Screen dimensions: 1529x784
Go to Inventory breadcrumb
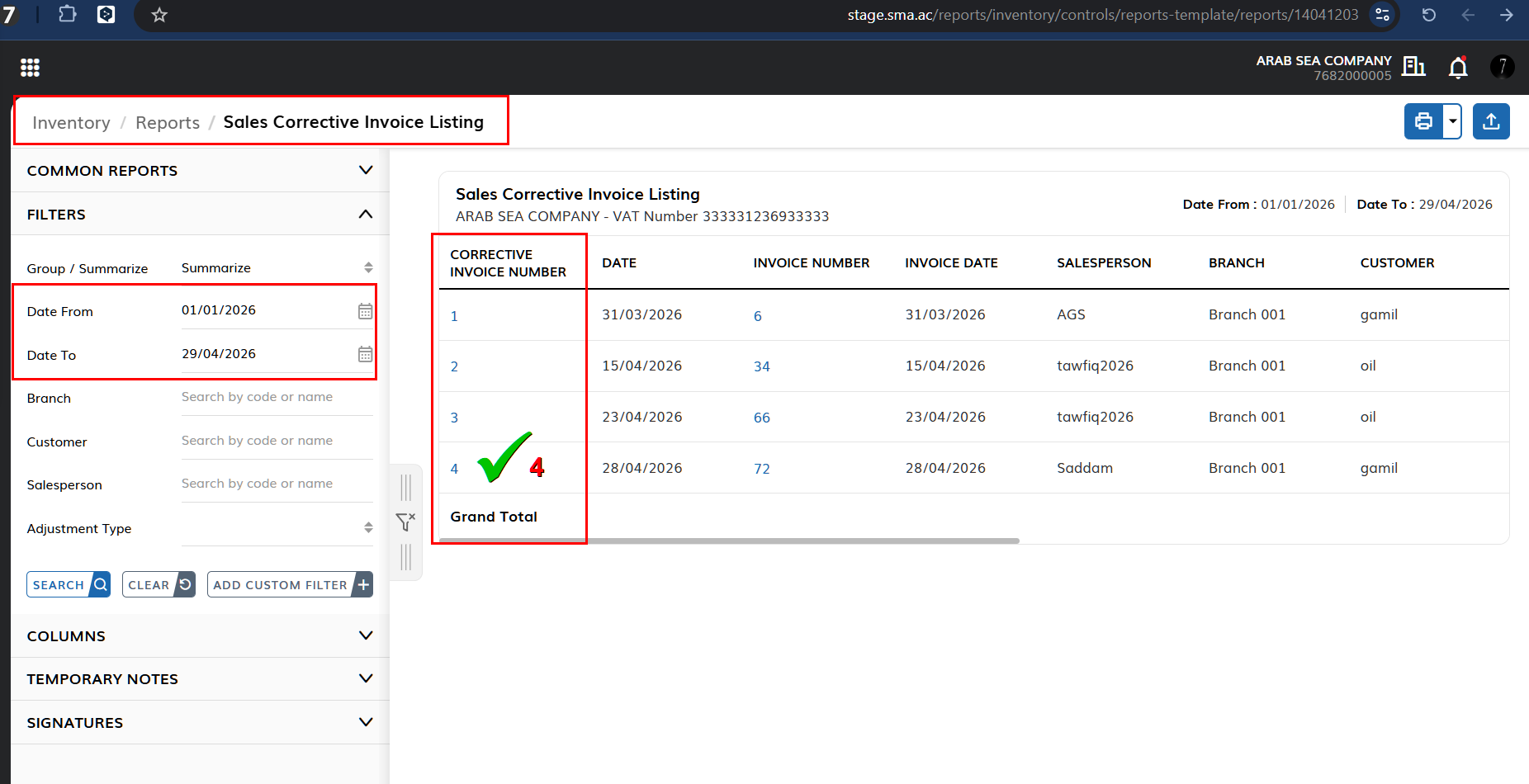pyautogui.click(x=71, y=123)
